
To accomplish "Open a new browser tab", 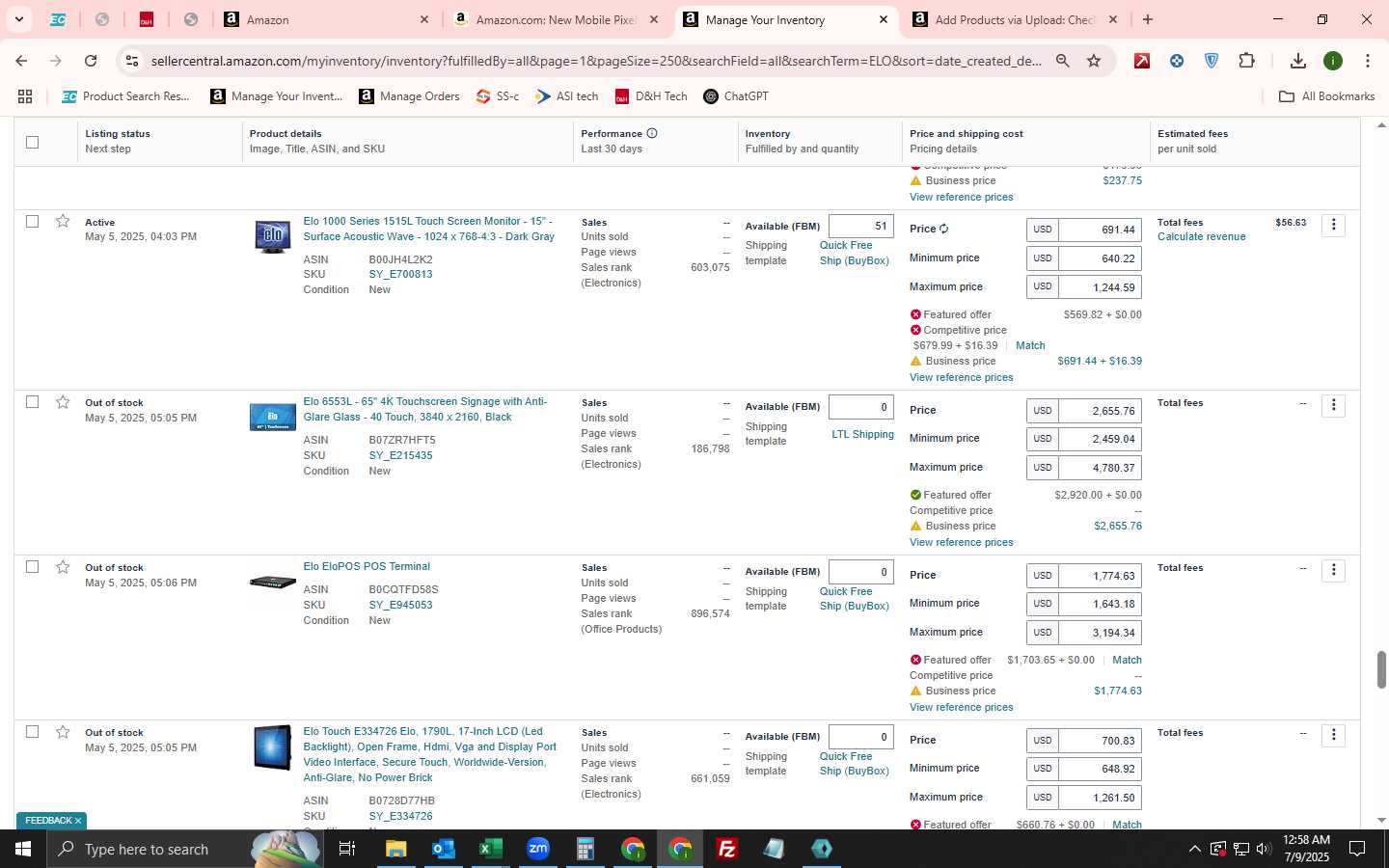I will 1148,19.
